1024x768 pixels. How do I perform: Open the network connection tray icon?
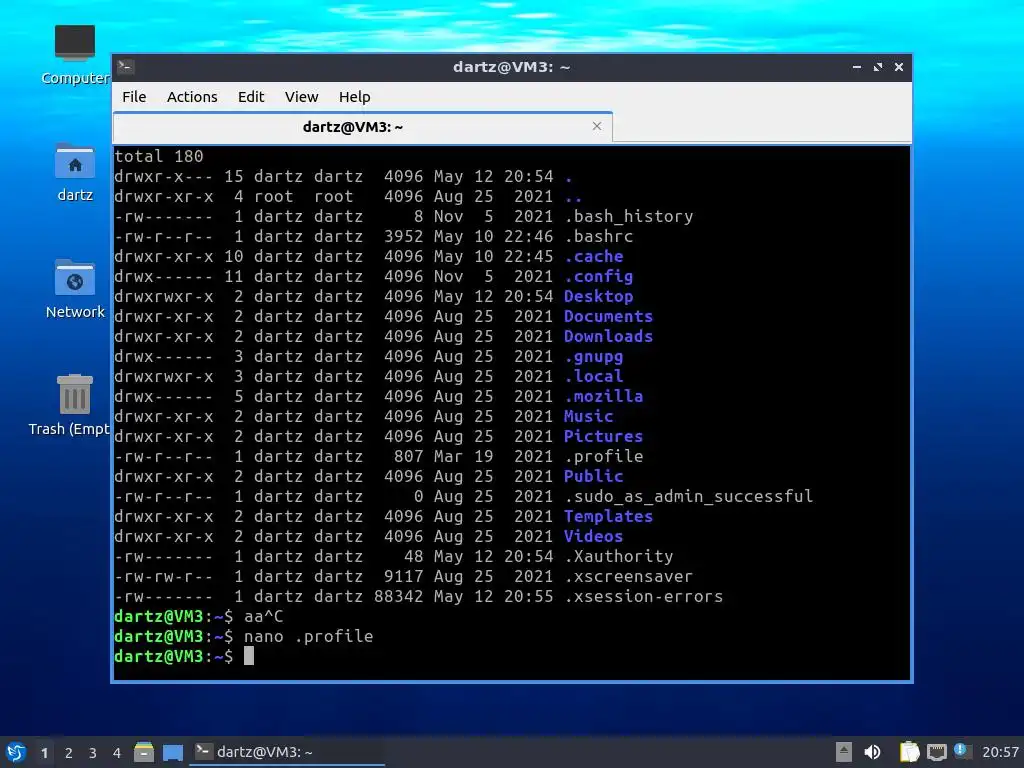pyautogui.click(x=936, y=752)
